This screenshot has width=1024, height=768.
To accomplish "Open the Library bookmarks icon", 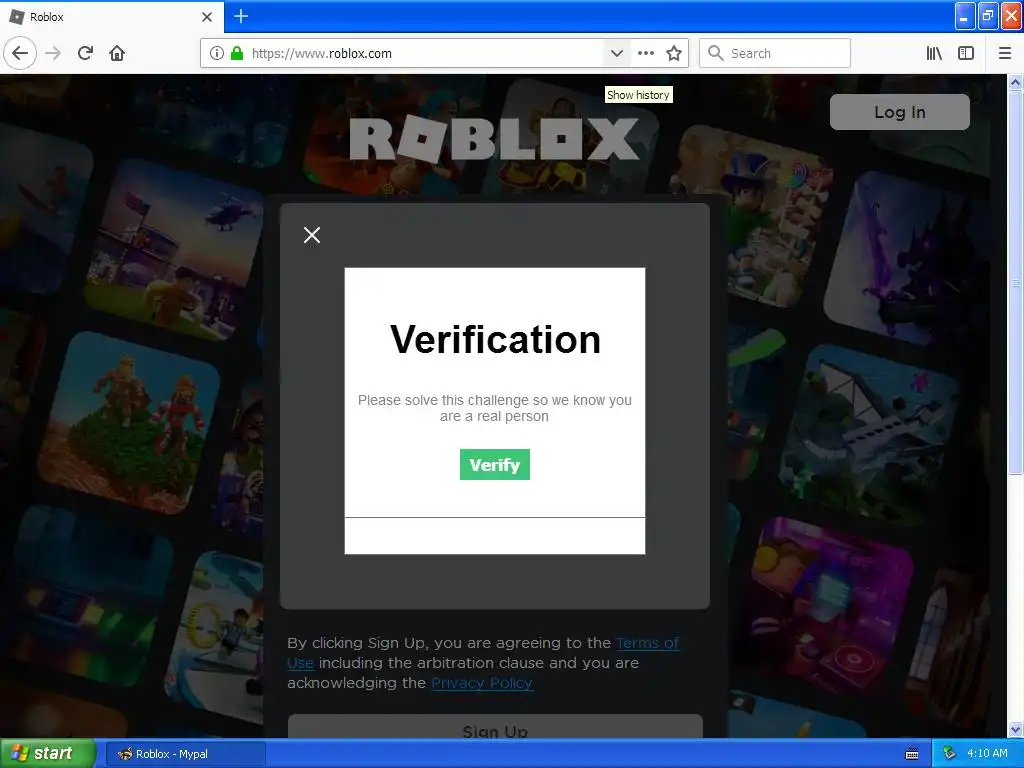I will pos(935,54).
